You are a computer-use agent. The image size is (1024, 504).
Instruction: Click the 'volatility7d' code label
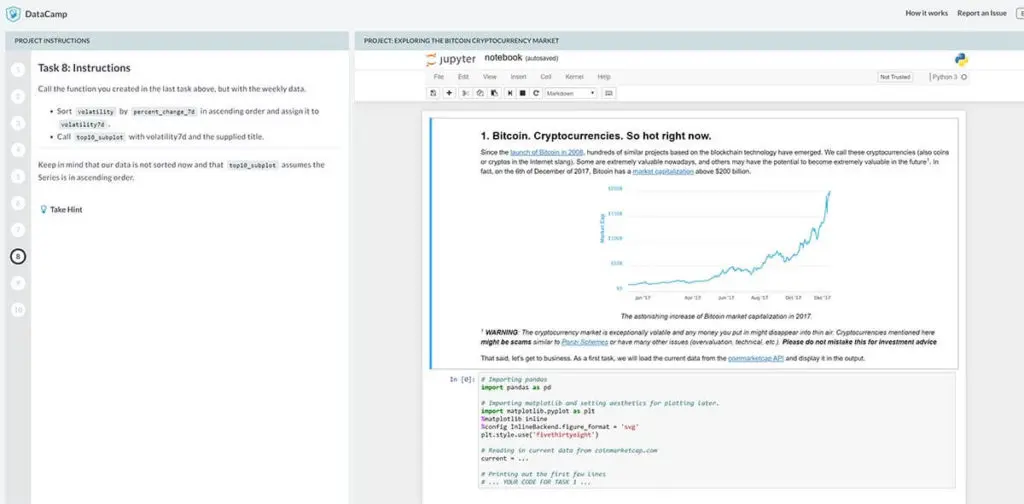pyautogui.click(x=82, y=124)
